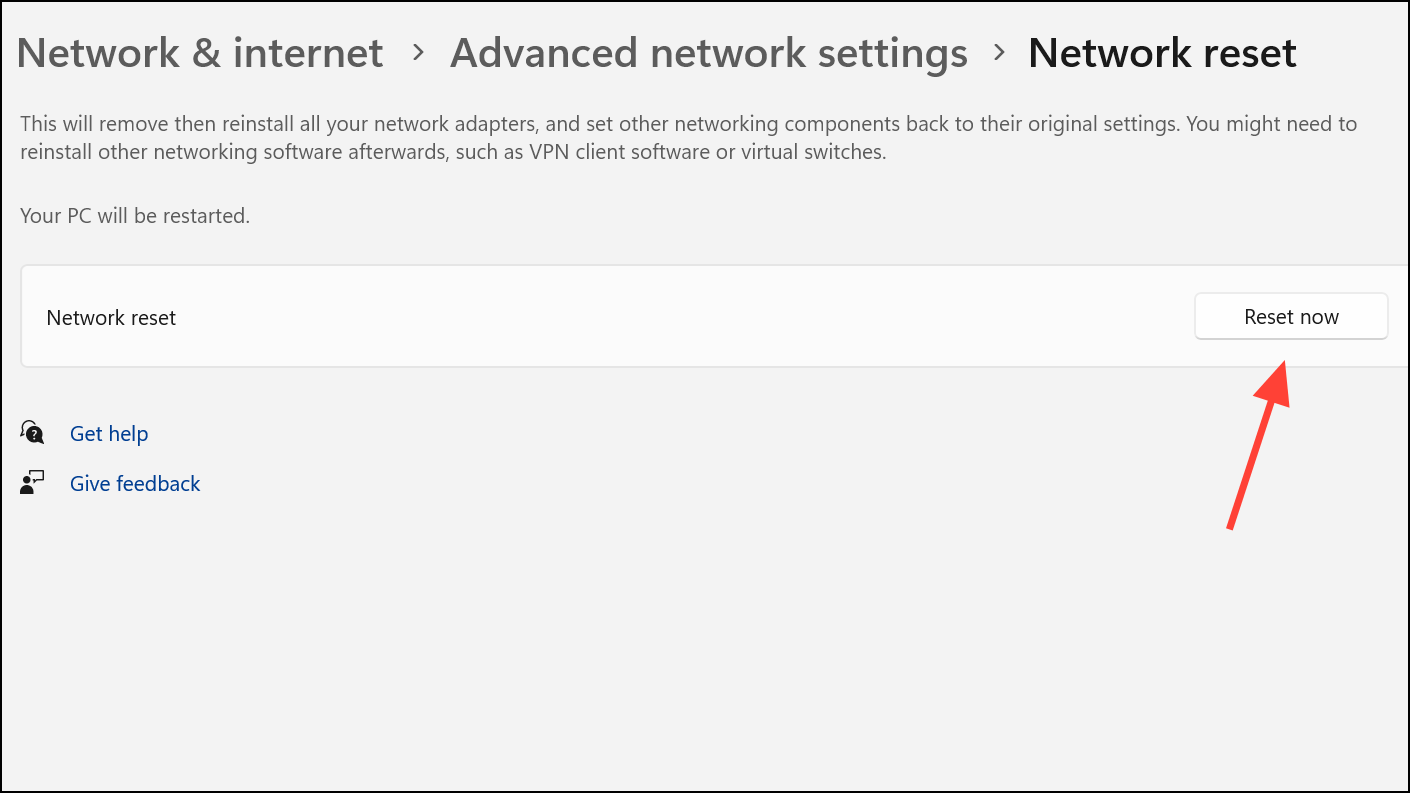Open the Get help page
This screenshot has width=1410, height=793.
109,433
